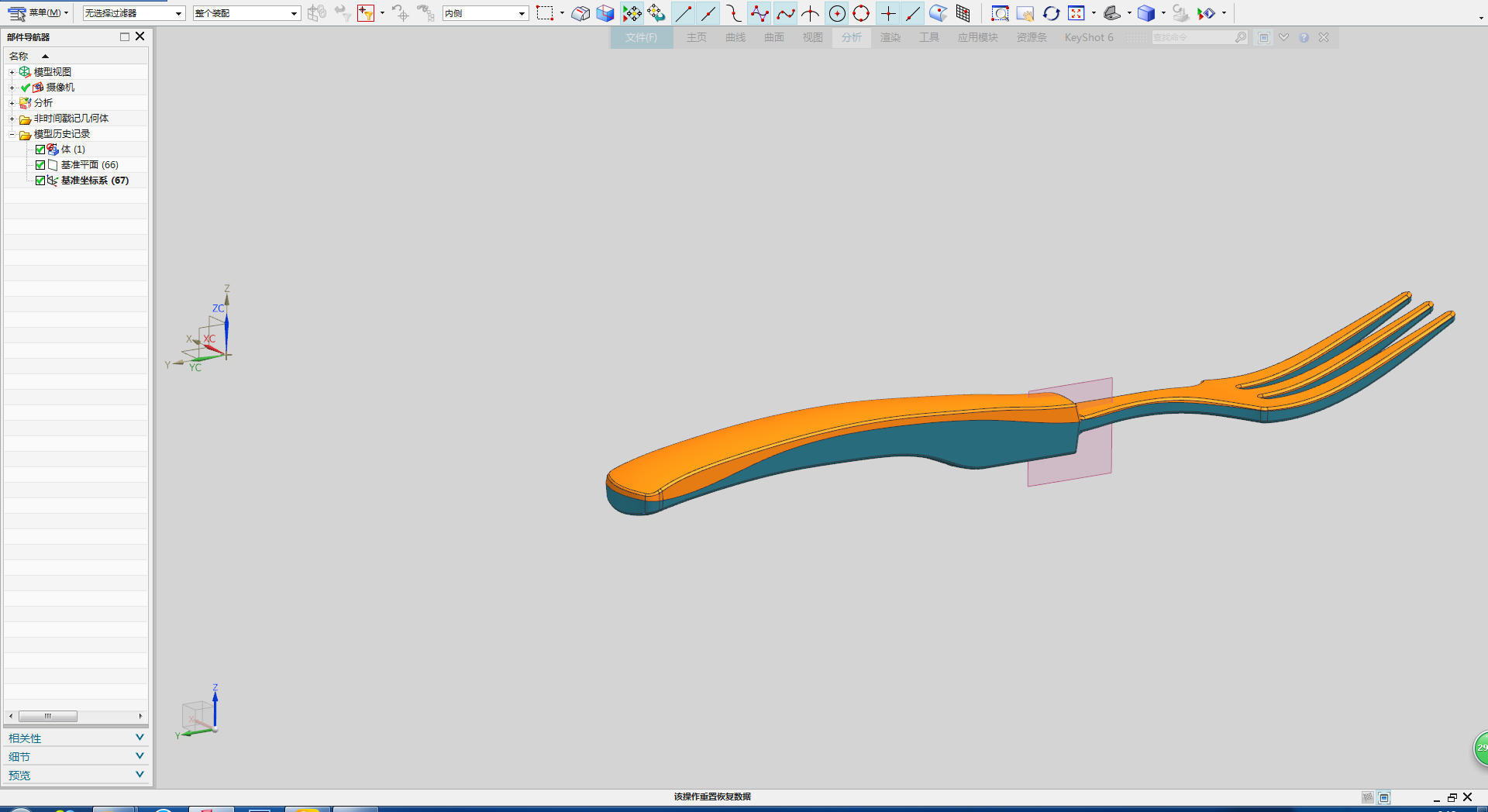The height and width of the screenshot is (812, 1488).
Task: Click the view orientation icon
Action: pyautogui.click(x=1112, y=13)
